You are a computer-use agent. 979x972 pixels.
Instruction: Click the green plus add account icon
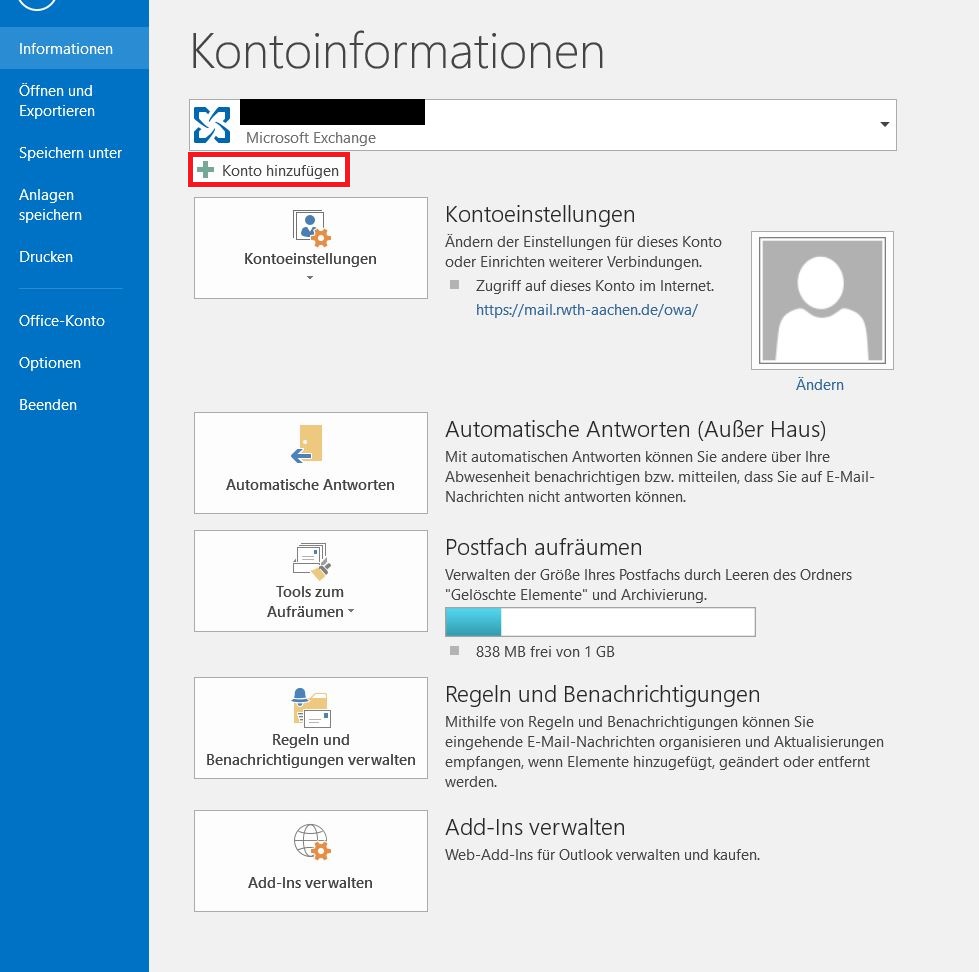tap(206, 171)
